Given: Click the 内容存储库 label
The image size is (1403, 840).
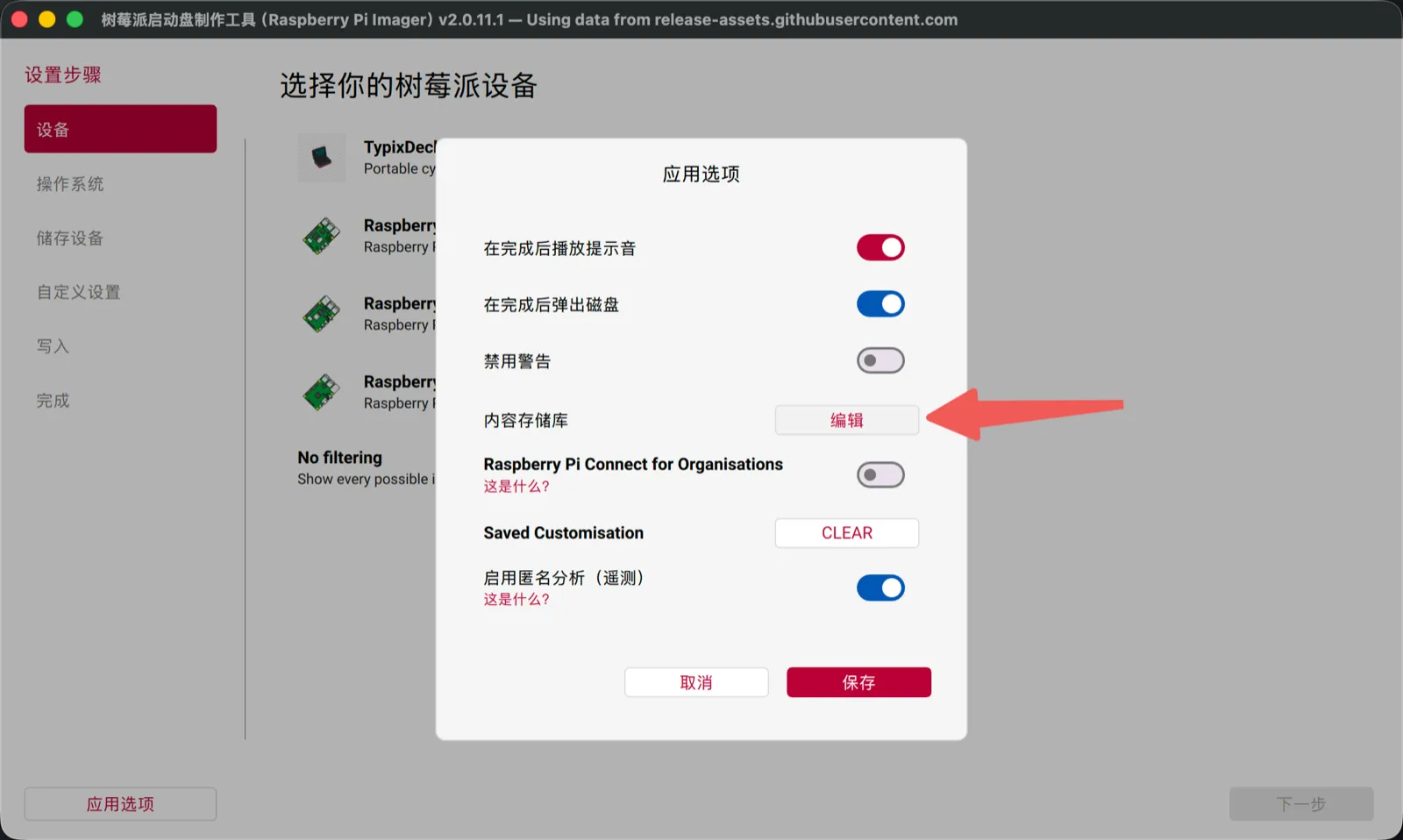Looking at the screenshot, I should (x=526, y=421).
